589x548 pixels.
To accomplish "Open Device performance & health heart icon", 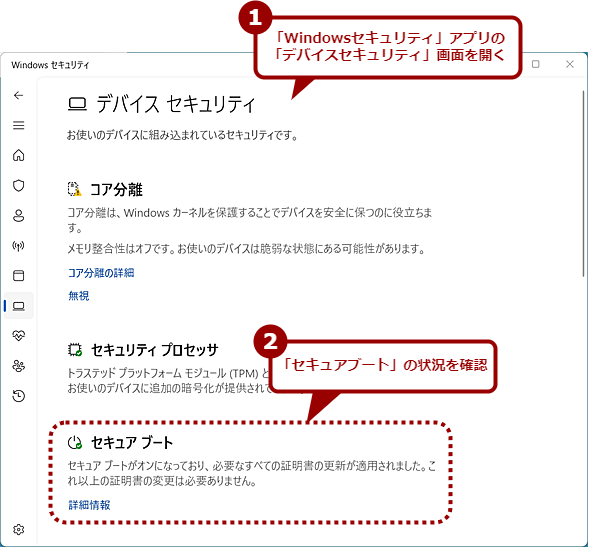I will [x=18, y=335].
